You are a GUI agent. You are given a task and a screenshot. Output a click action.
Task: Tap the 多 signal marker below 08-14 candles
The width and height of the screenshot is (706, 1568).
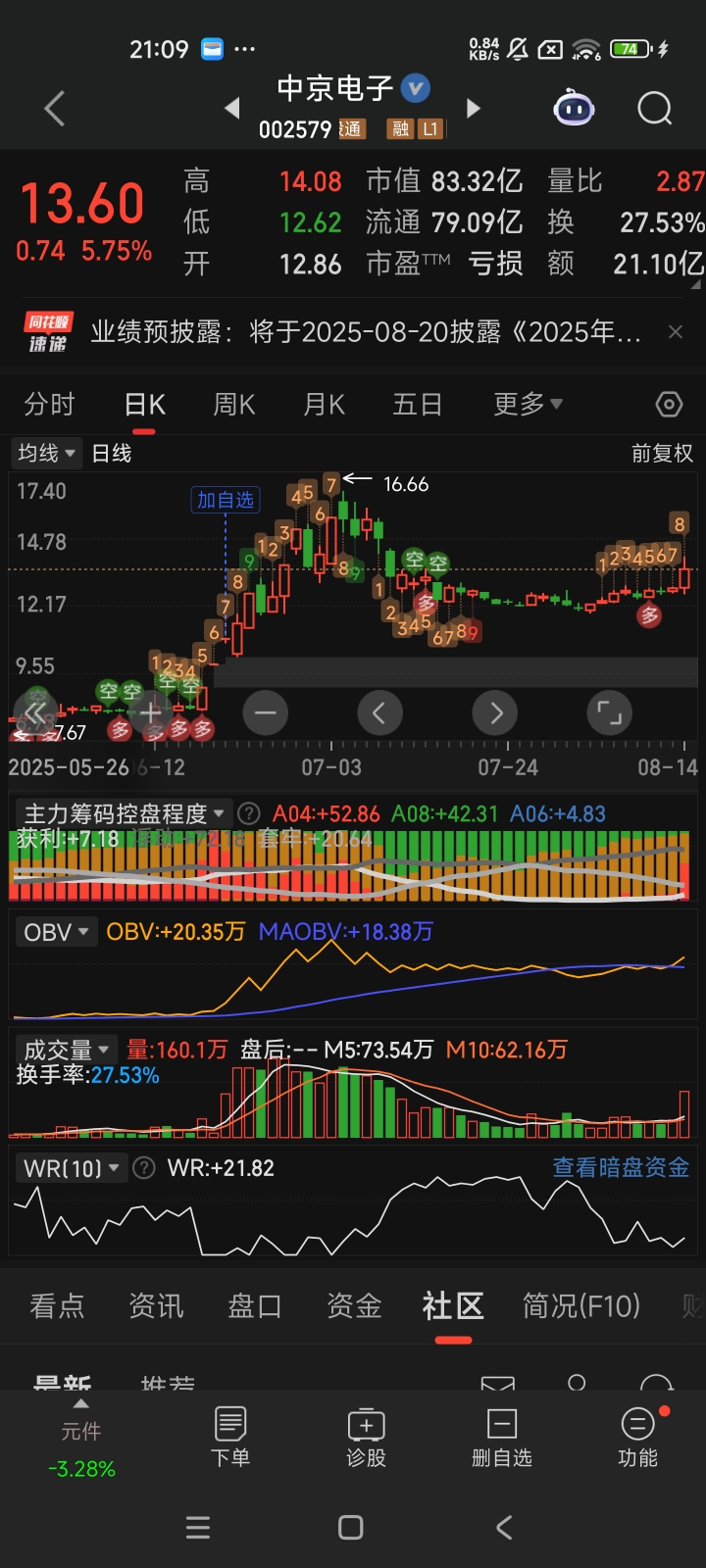[x=649, y=615]
